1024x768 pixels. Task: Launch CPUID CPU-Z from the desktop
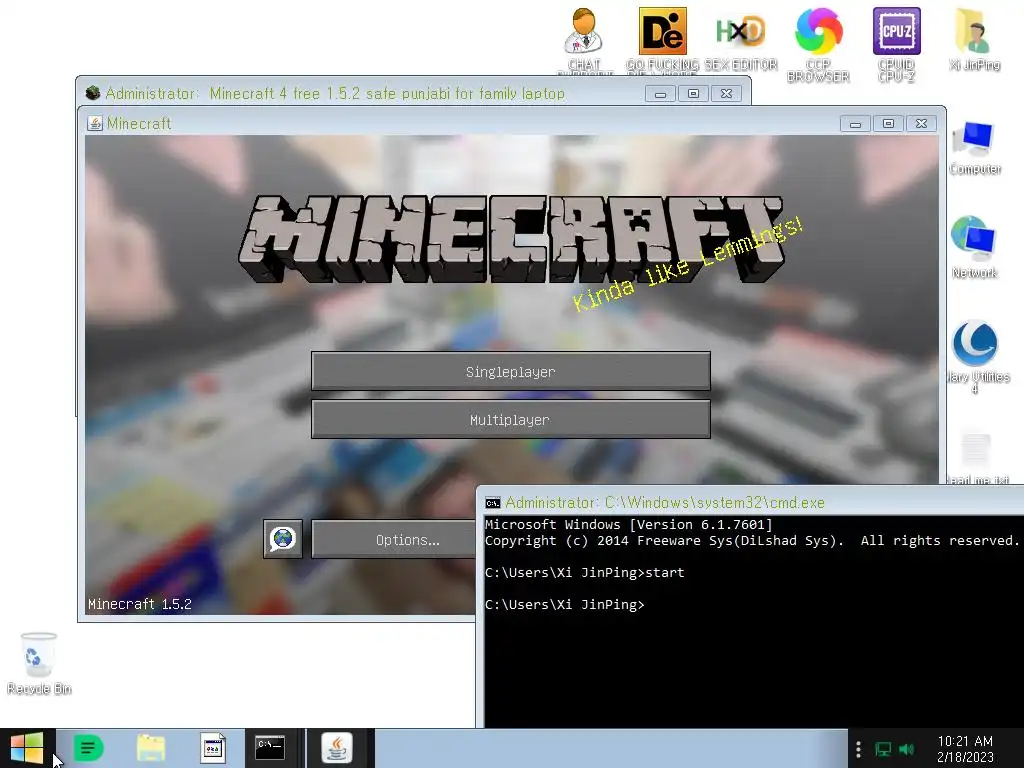897,44
